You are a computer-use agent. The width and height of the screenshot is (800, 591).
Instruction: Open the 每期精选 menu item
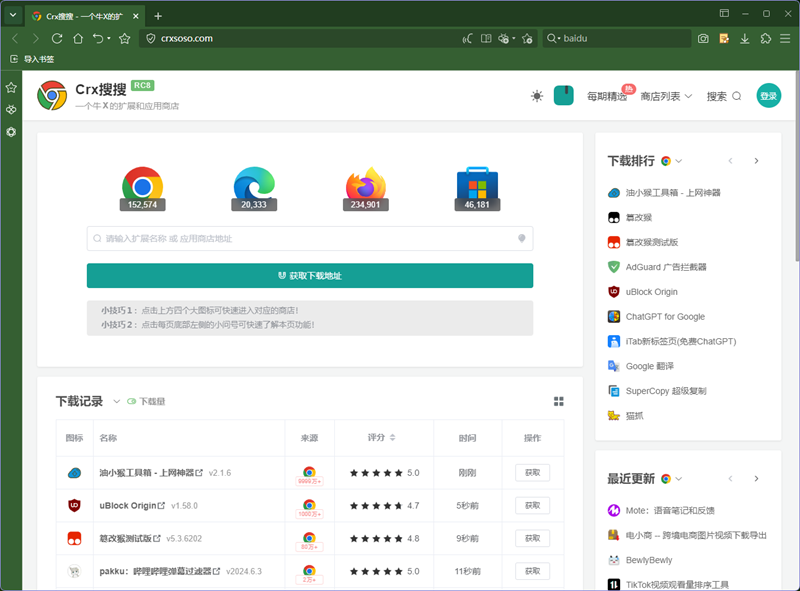click(x=607, y=96)
